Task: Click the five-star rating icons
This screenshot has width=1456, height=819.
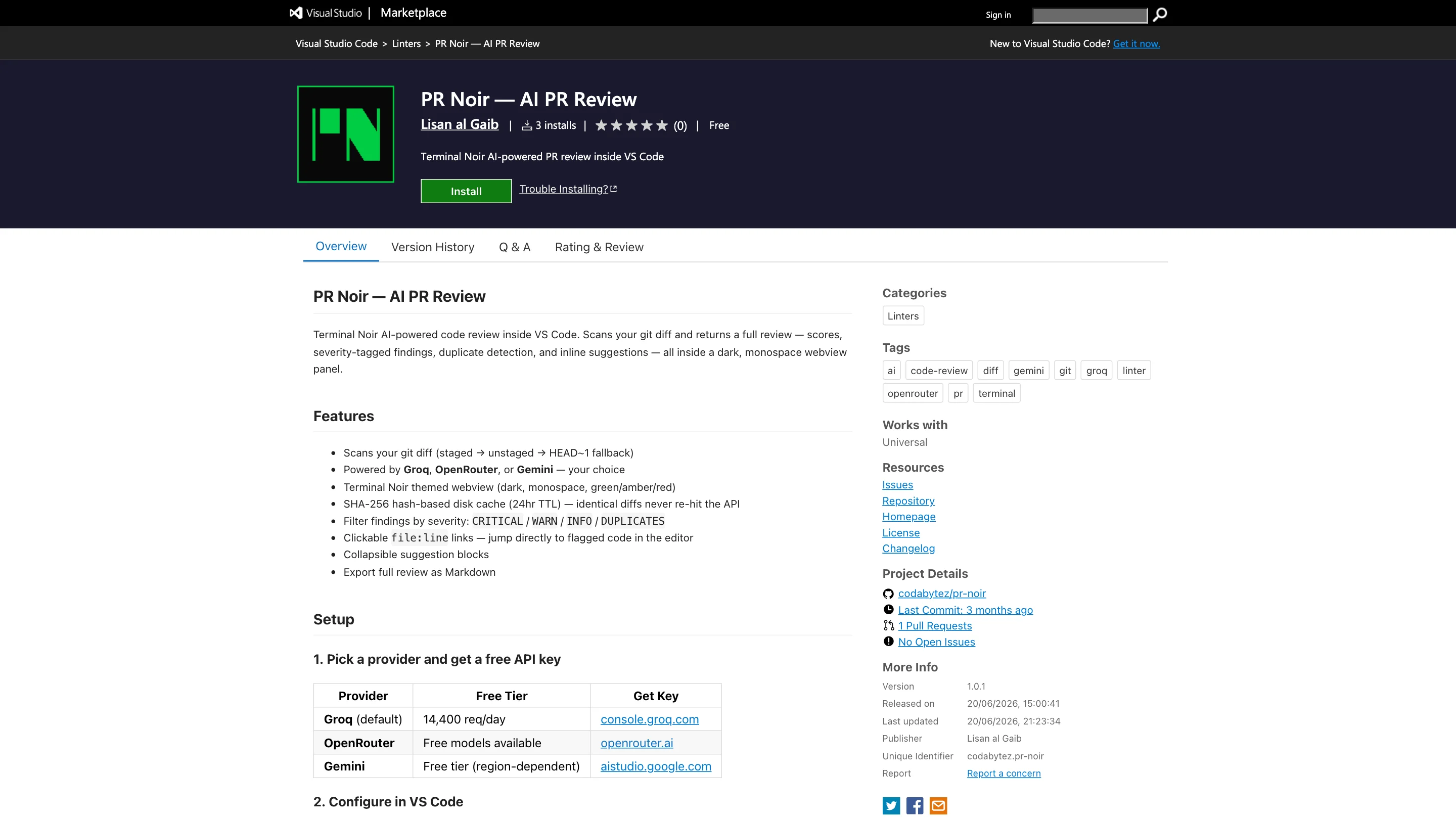Action: tap(631, 125)
